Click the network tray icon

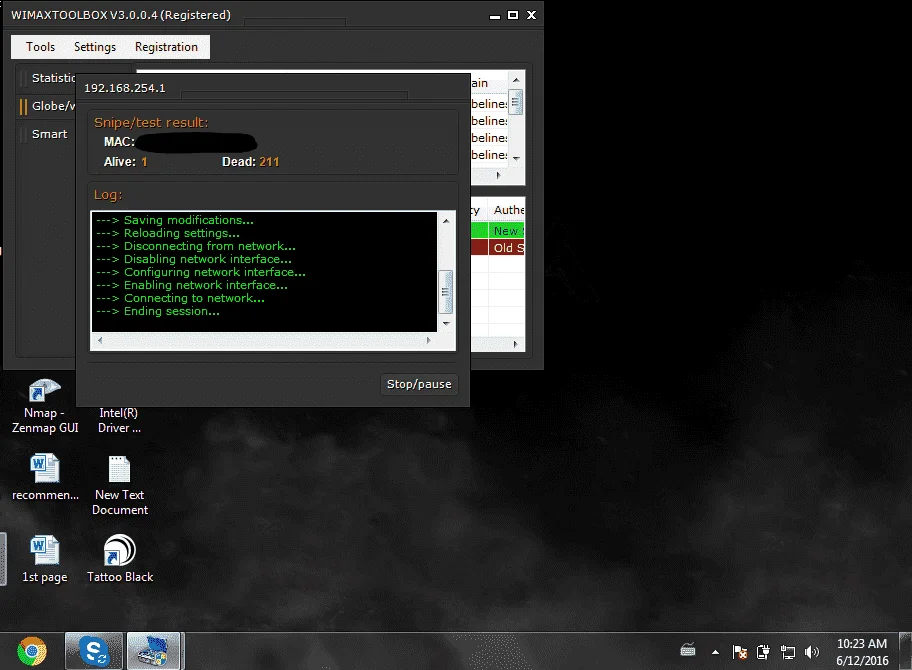(788, 652)
